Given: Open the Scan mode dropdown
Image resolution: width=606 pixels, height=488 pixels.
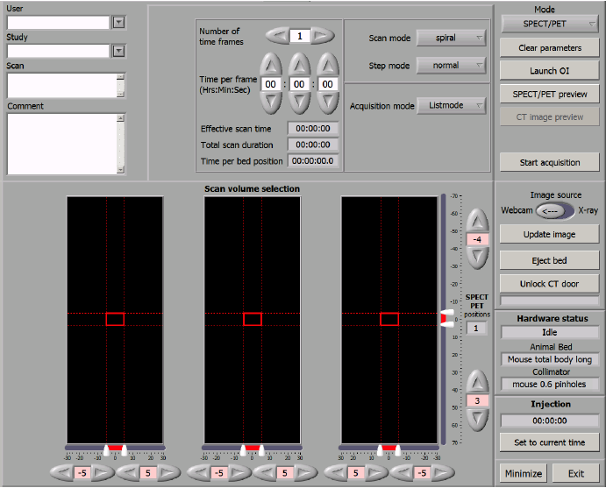Looking at the screenshot, I should click(452, 38).
